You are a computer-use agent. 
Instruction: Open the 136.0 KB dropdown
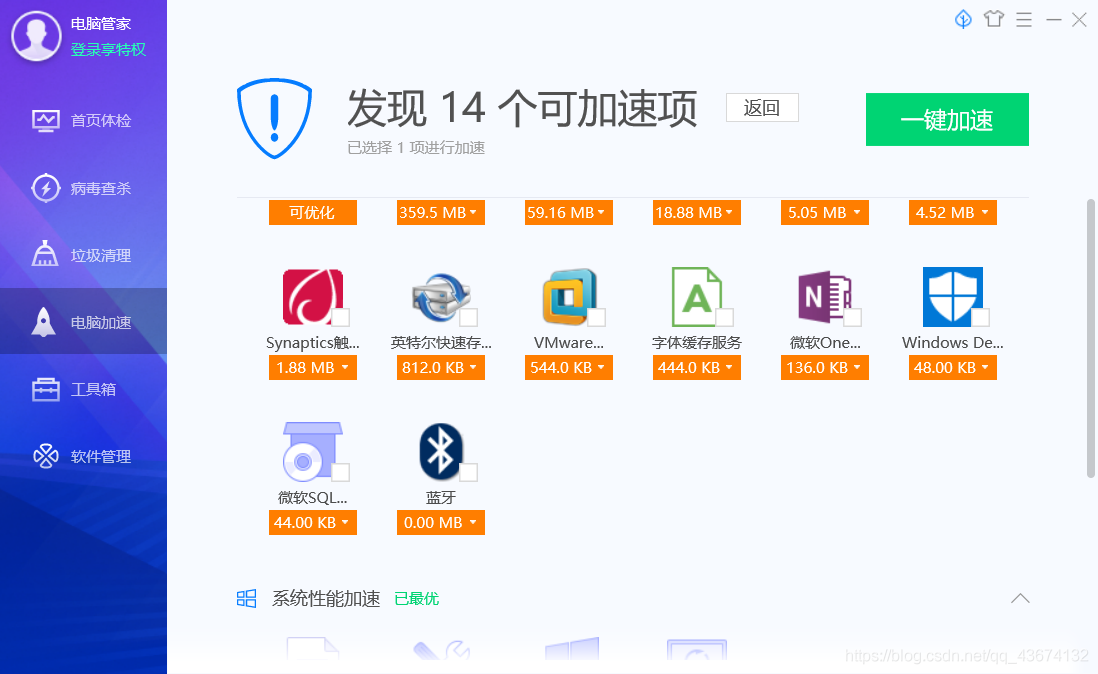point(824,367)
